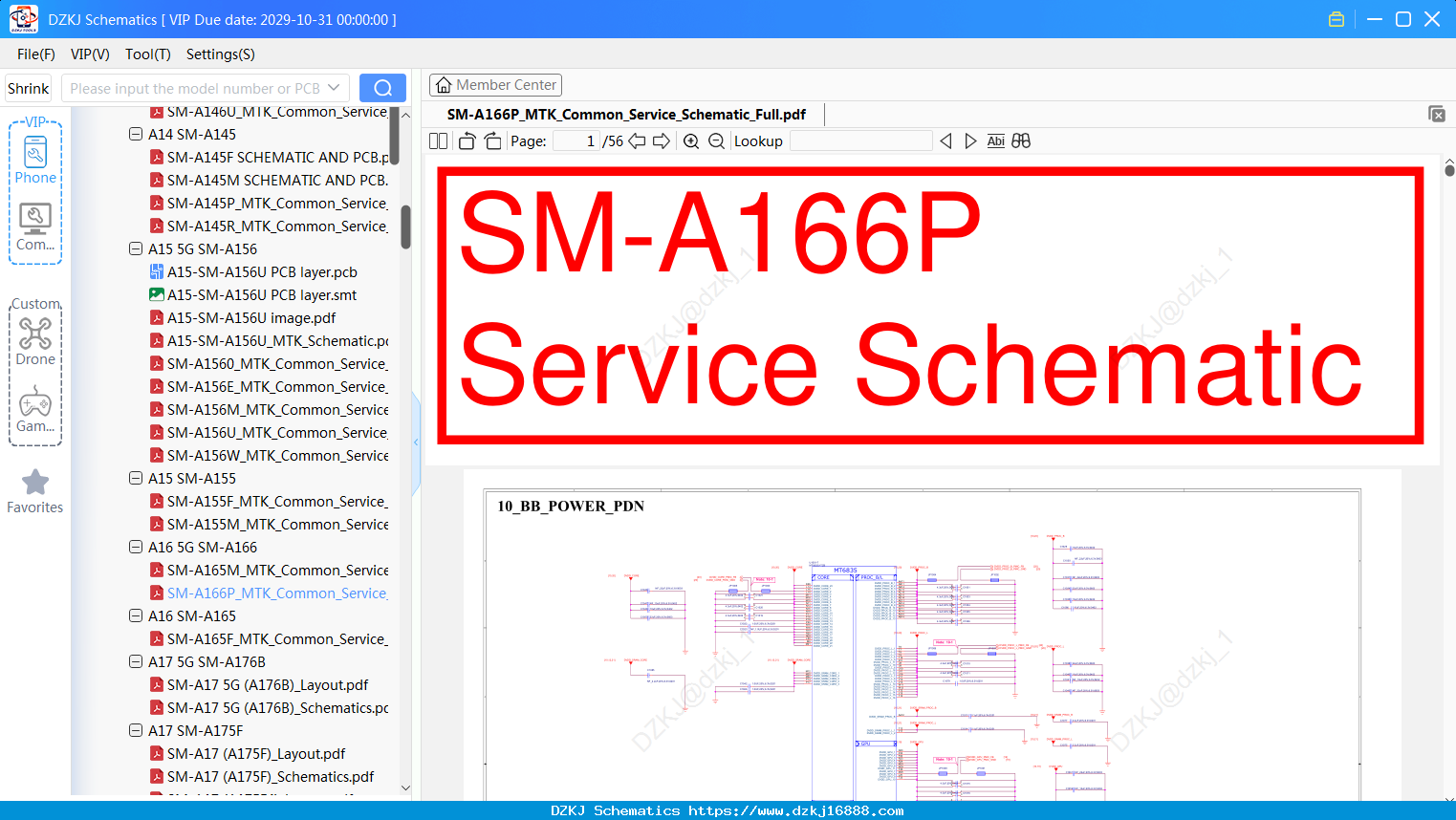Click the PDF viewer scrollbar thumb
1456x820 pixels.
pyautogui.click(x=1449, y=170)
